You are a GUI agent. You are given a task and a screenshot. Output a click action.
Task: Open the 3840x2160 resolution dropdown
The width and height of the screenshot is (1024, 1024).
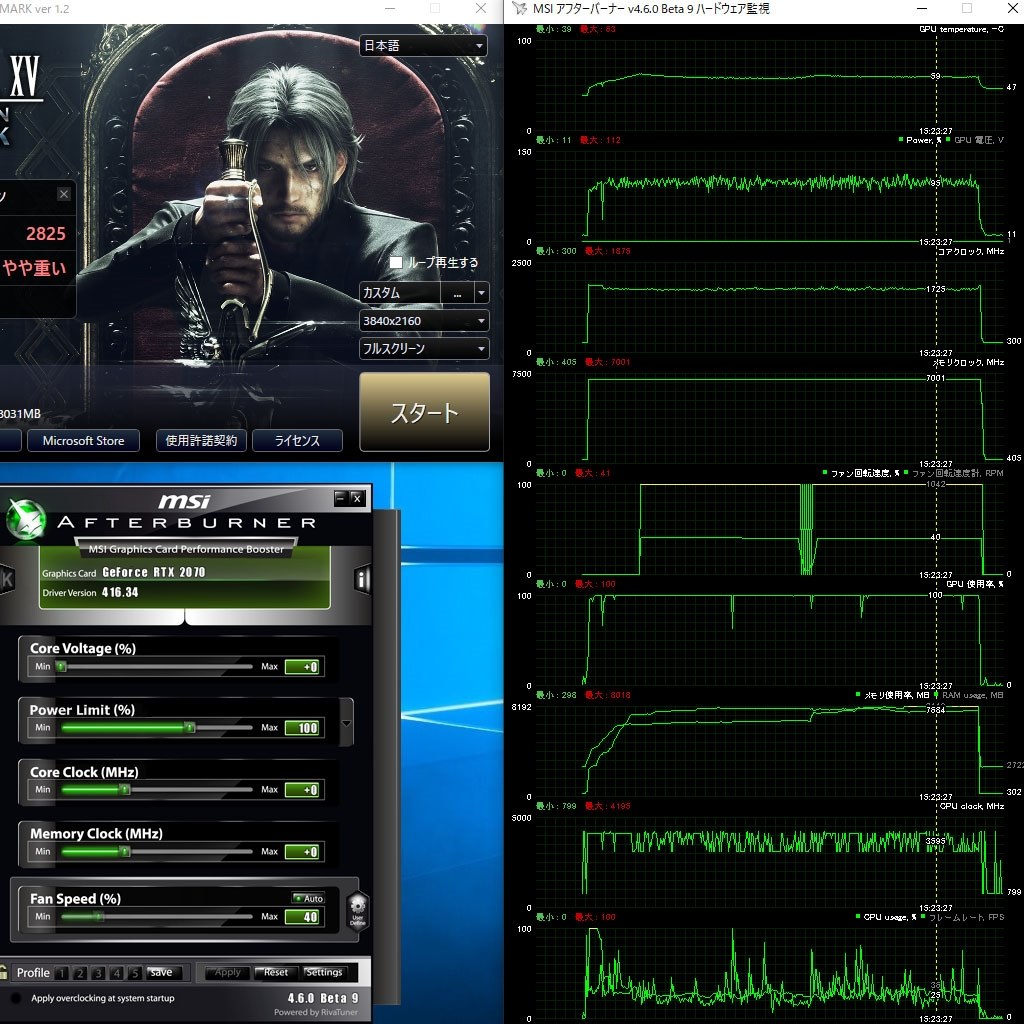click(x=424, y=321)
